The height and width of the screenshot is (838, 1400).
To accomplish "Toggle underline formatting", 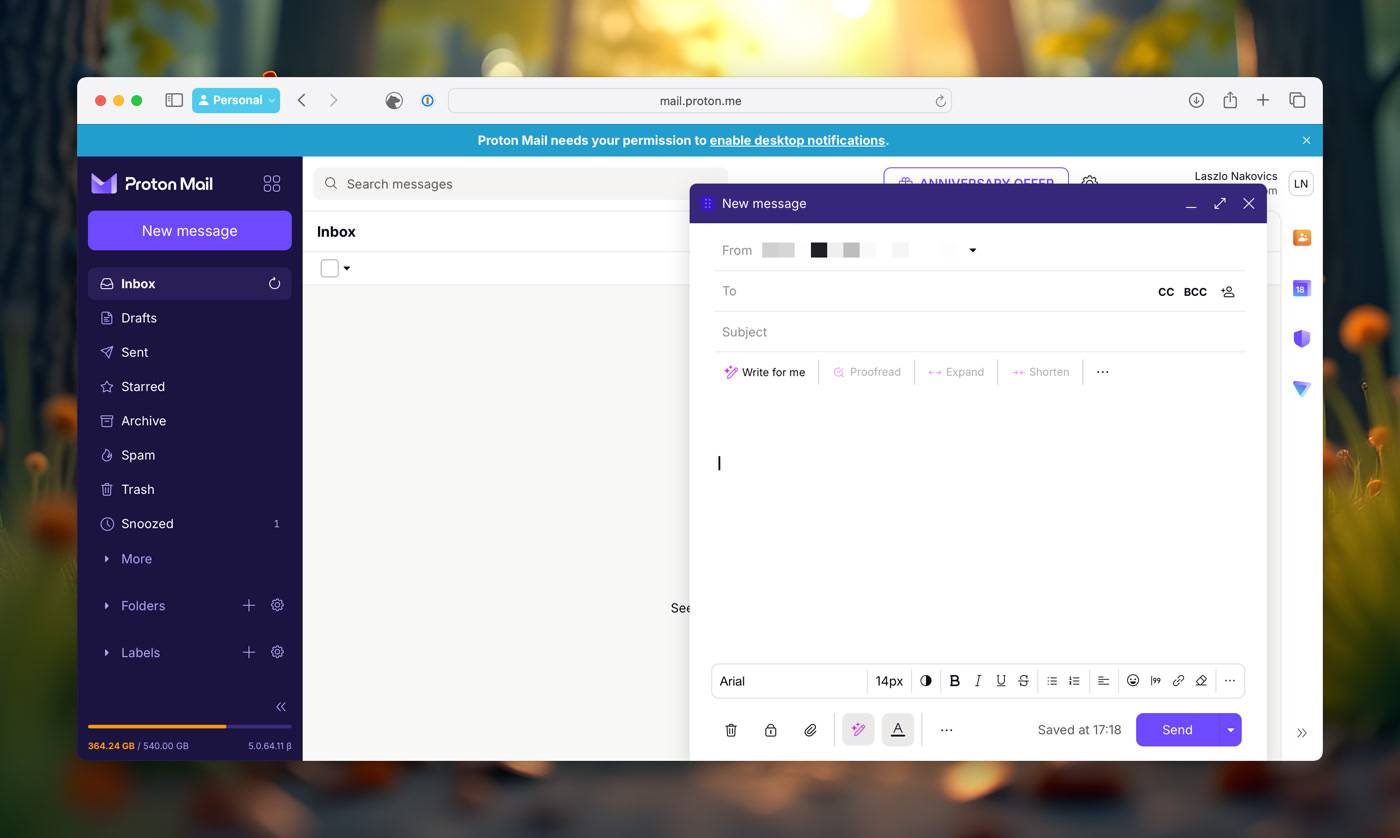I will click(1001, 681).
